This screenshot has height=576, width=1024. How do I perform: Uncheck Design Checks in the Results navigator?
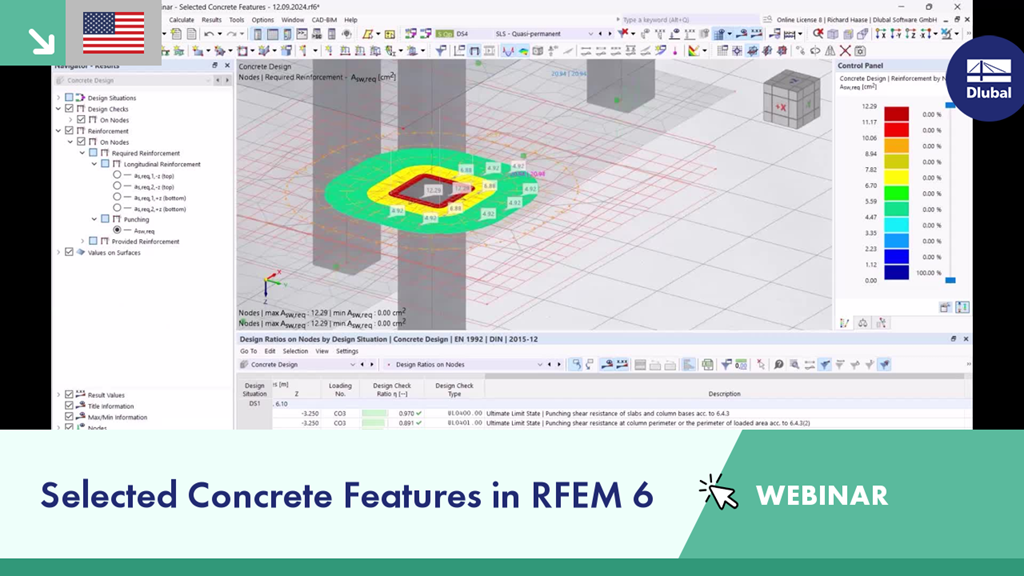[x=68, y=109]
